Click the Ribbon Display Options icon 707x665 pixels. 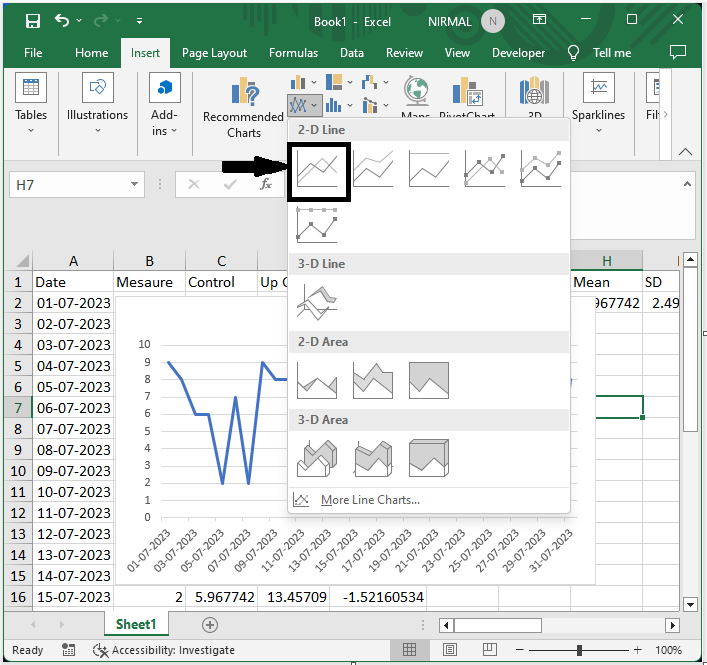pyautogui.click(x=539, y=19)
